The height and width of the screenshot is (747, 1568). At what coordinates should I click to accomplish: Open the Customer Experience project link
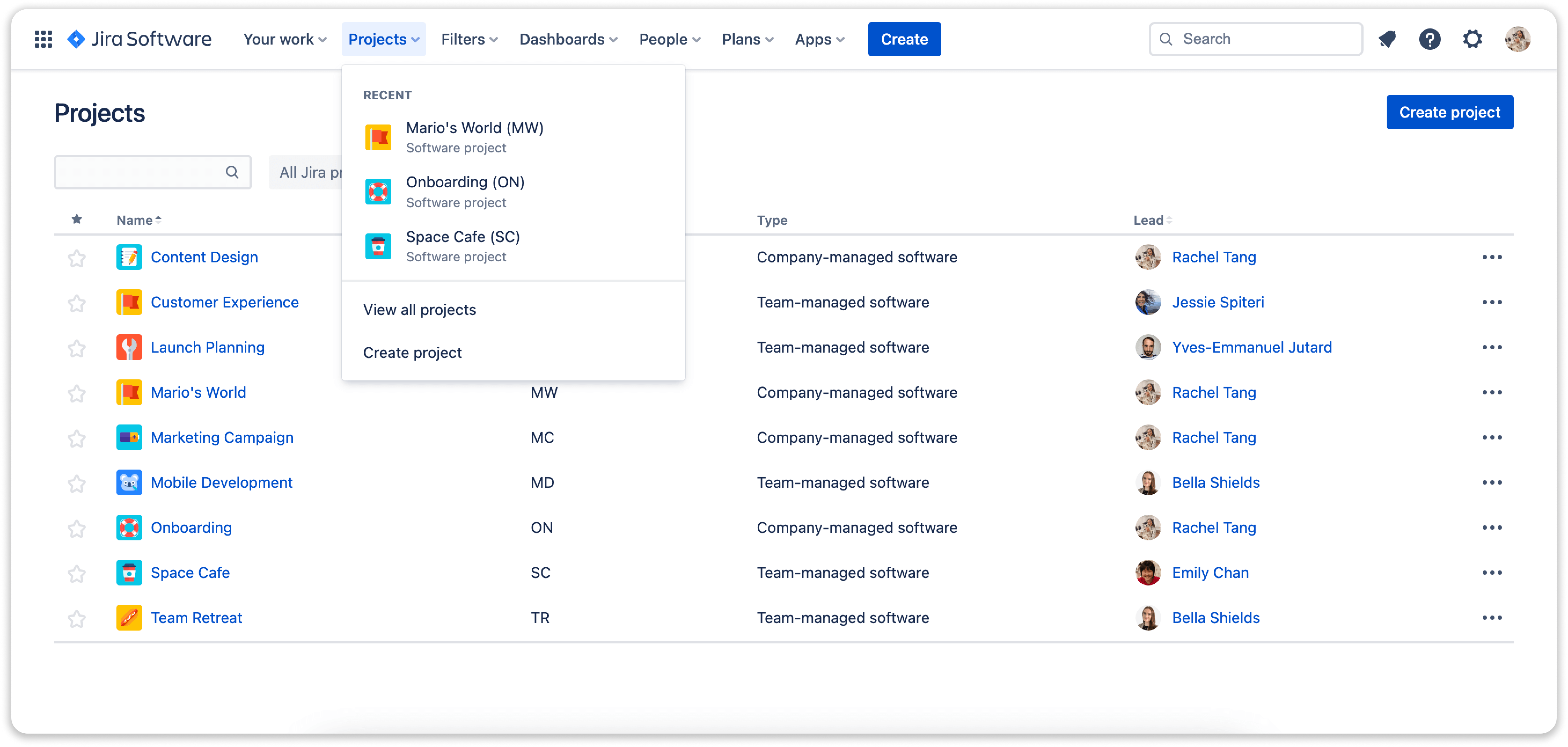[x=225, y=302]
